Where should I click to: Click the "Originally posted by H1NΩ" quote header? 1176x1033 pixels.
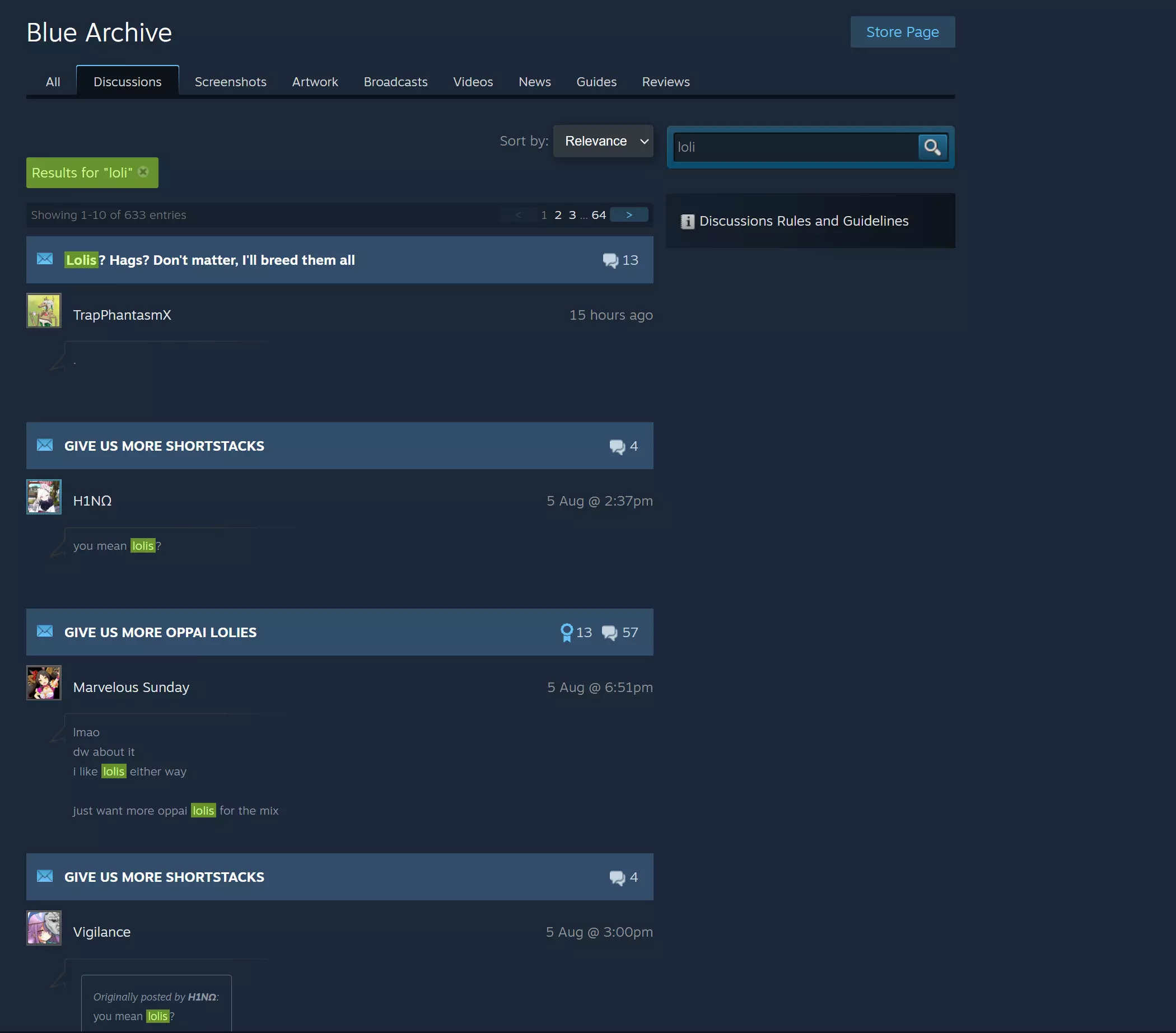coord(156,997)
